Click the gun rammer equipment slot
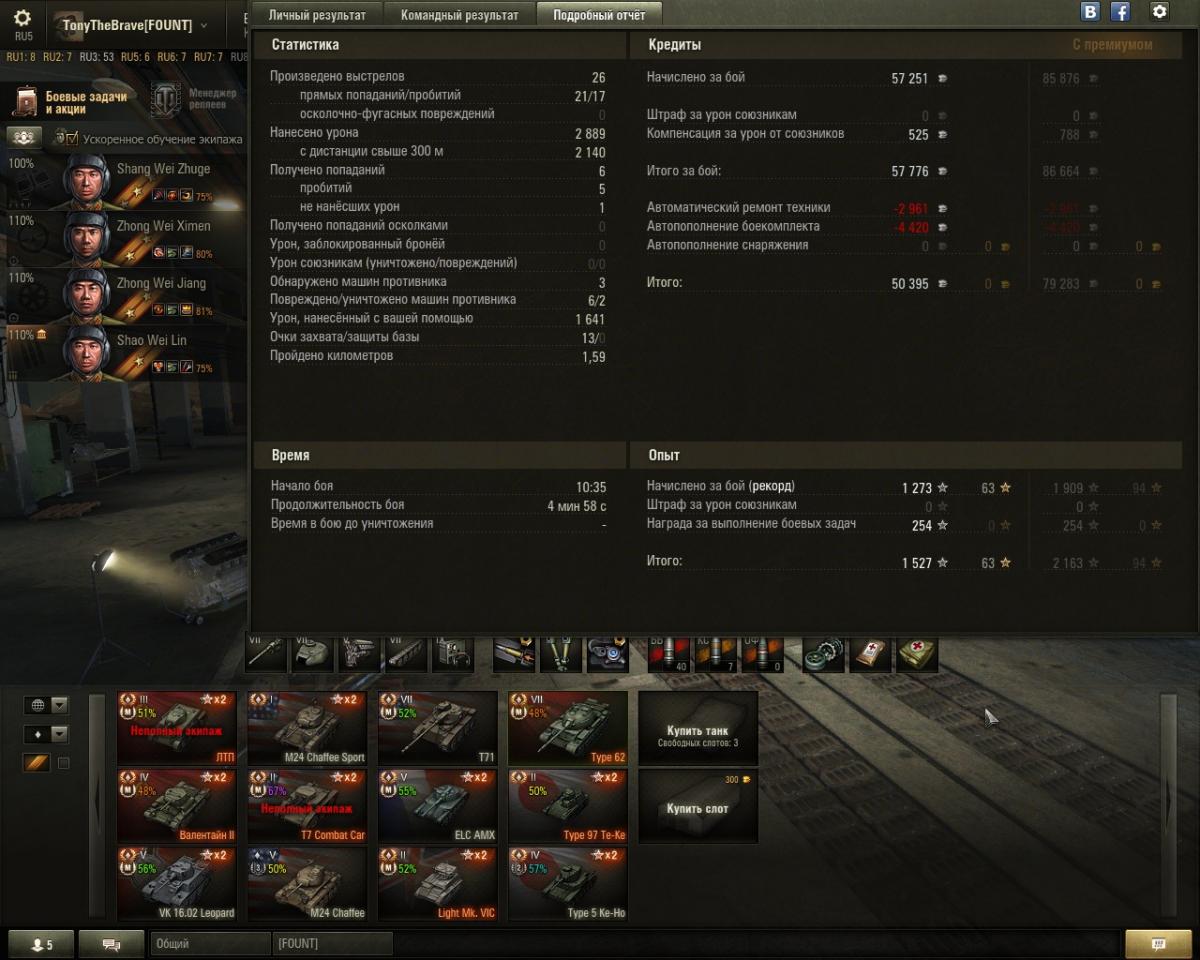The image size is (1200, 960). point(514,653)
